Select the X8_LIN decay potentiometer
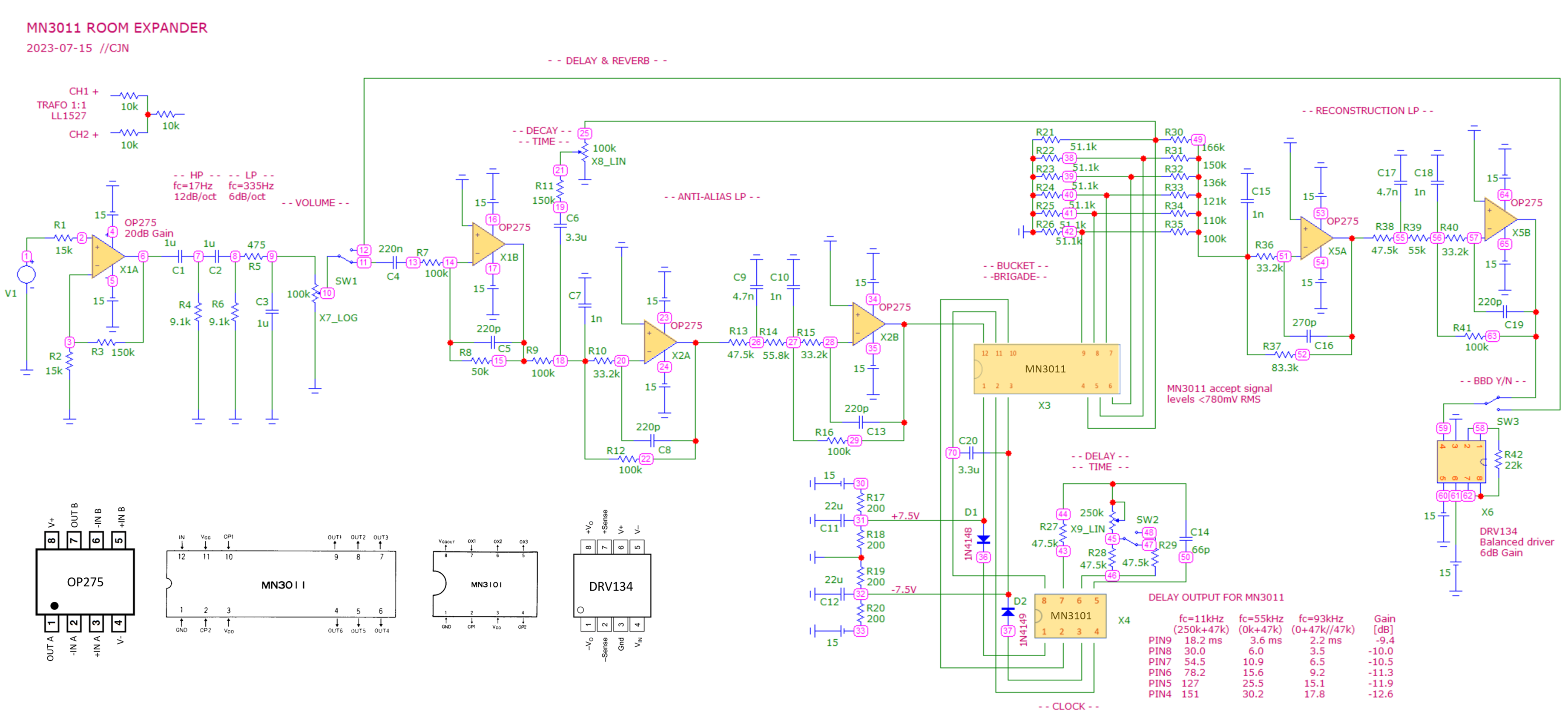The height and width of the screenshot is (724, 1568). click(584, 152)
